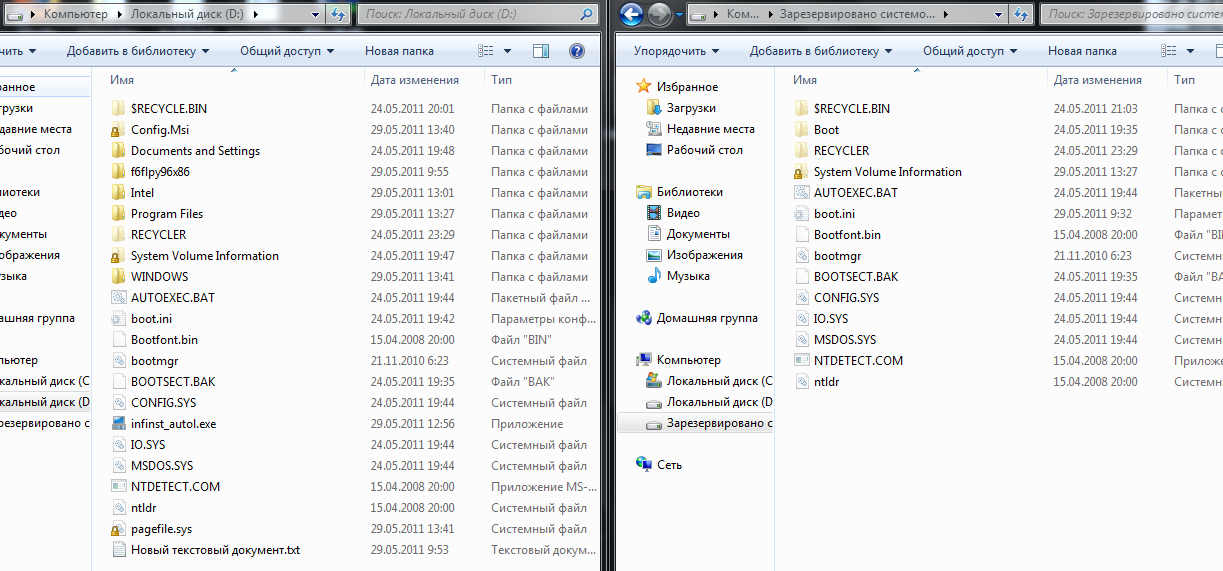1223x571 pixels.
Task: Click the NTDETECT.COM icon in right window
Action: click(801, 360)
